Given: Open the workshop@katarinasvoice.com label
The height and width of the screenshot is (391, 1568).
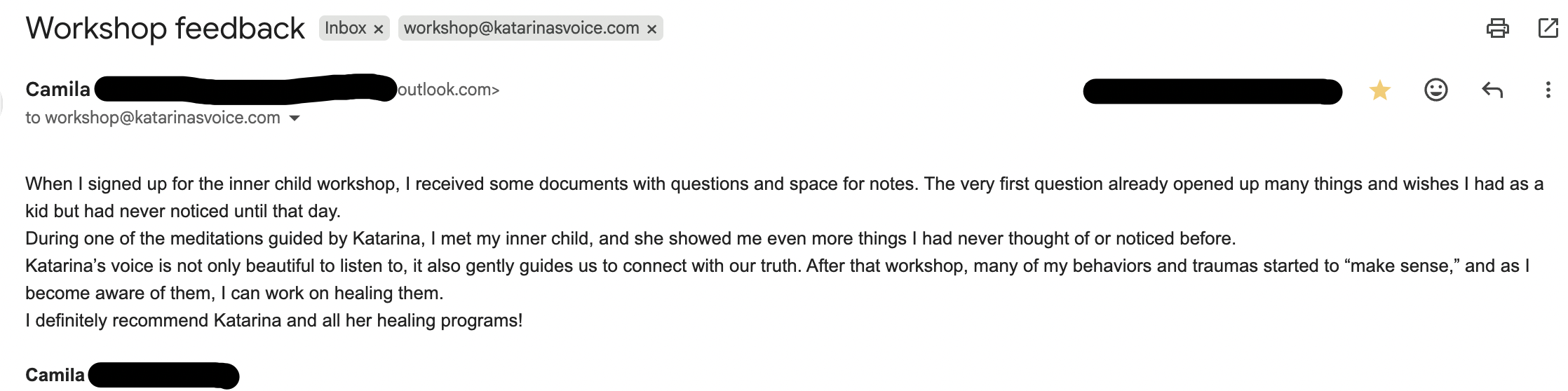Looking at the screenshot, I should 521,28.
